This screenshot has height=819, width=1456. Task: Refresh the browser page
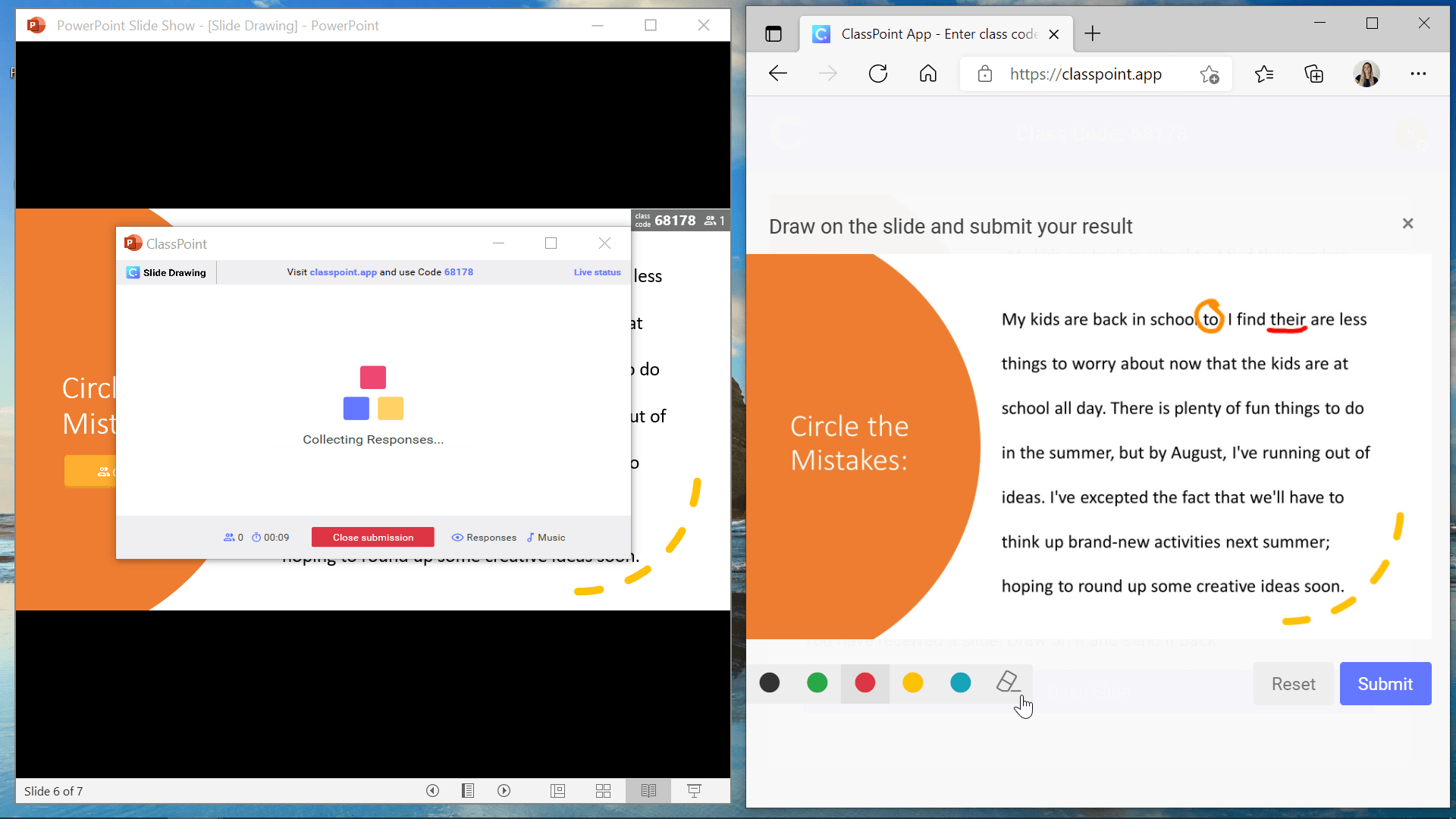pos(878,74)
